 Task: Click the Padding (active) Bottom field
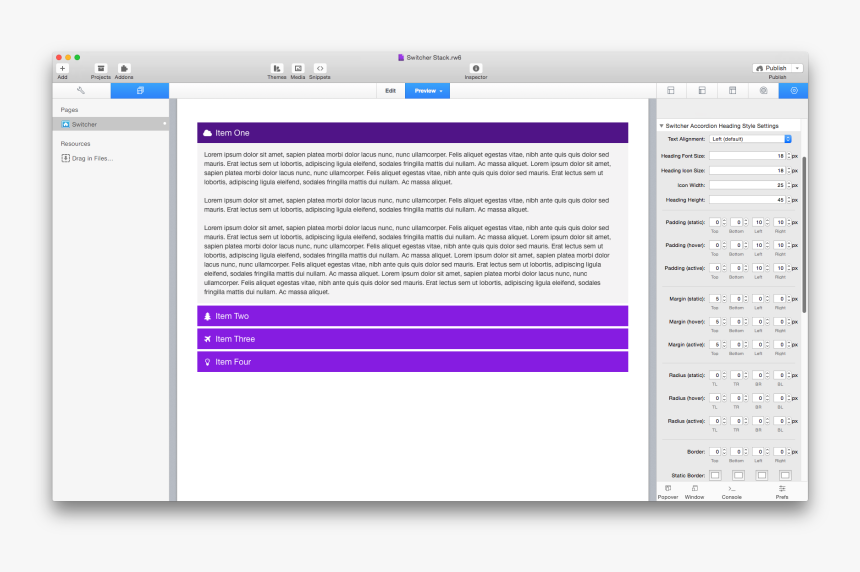737,268
